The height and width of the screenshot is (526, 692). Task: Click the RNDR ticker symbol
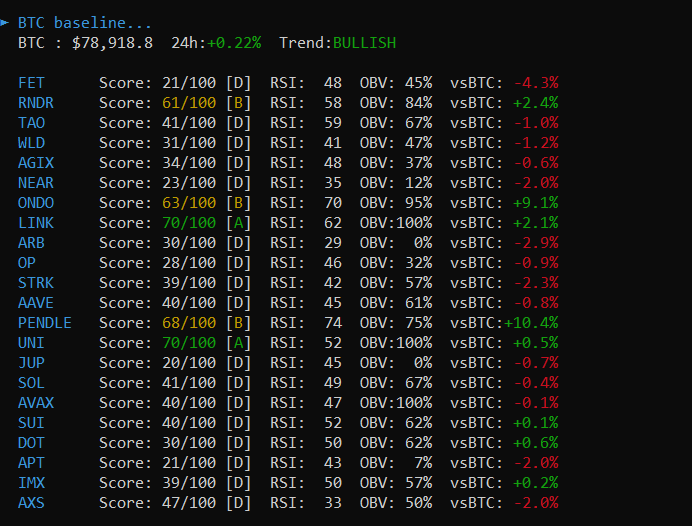tap(36, 103)
